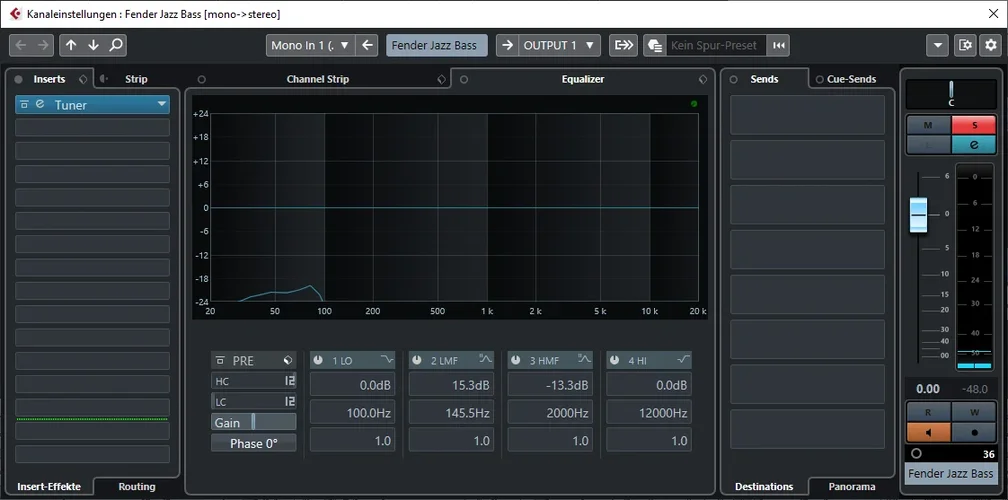This screenshot has width=1008, height=500.
Task: Toggle the 4 HI band power button
Action: [615, 360]
